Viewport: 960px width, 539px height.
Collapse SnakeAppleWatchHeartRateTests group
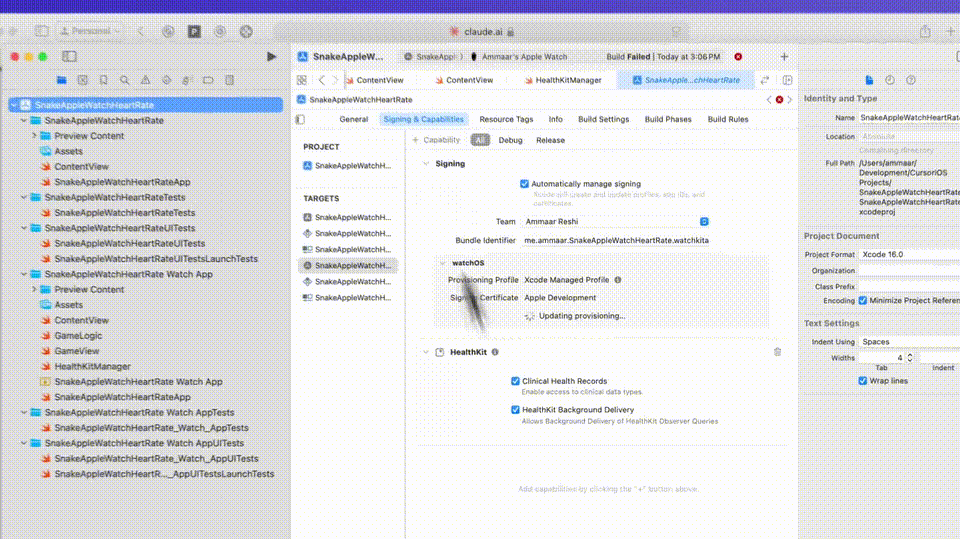(24, 197)
